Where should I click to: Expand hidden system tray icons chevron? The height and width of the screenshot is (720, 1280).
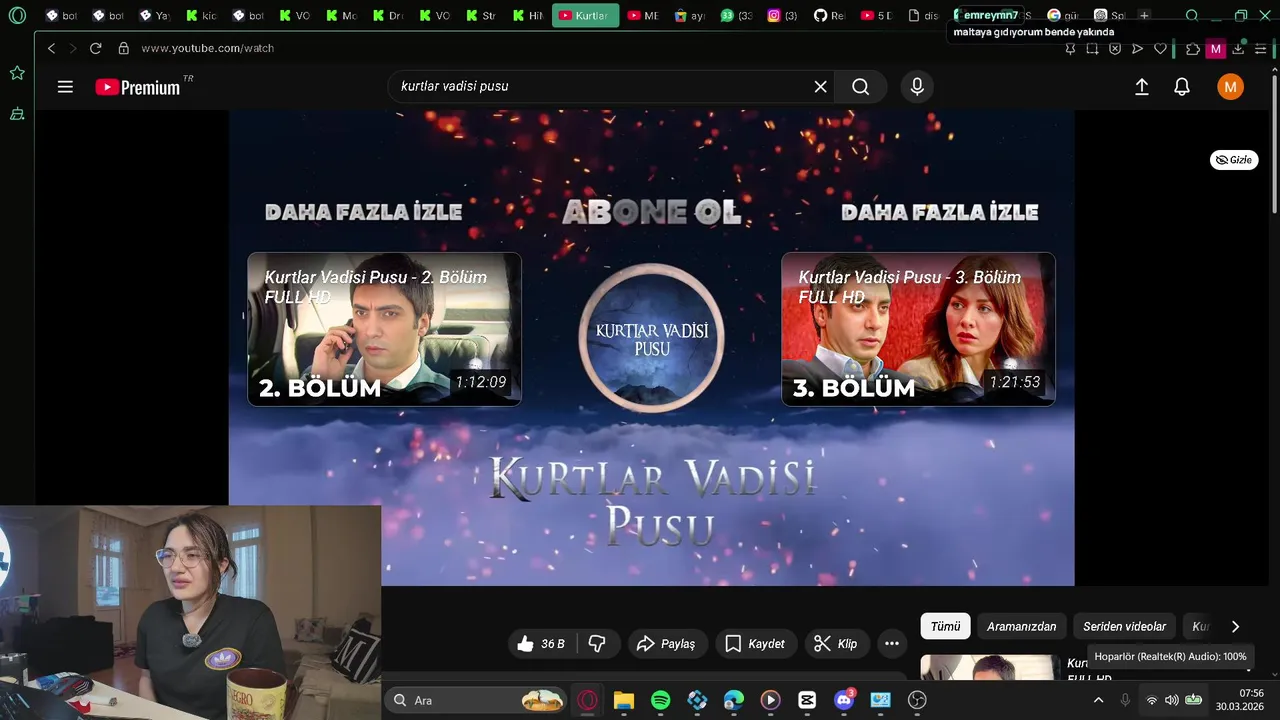1098,700
